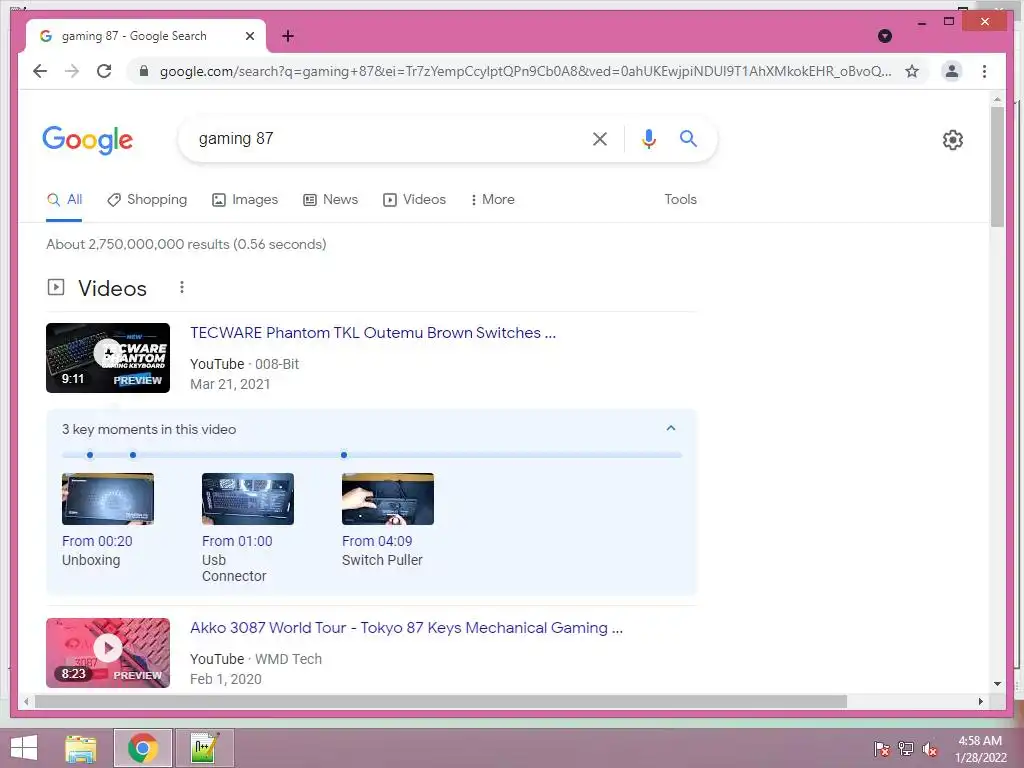Go to Google homepage via logo
Viewport: 1024px width, 768px height.
[88, 140]
